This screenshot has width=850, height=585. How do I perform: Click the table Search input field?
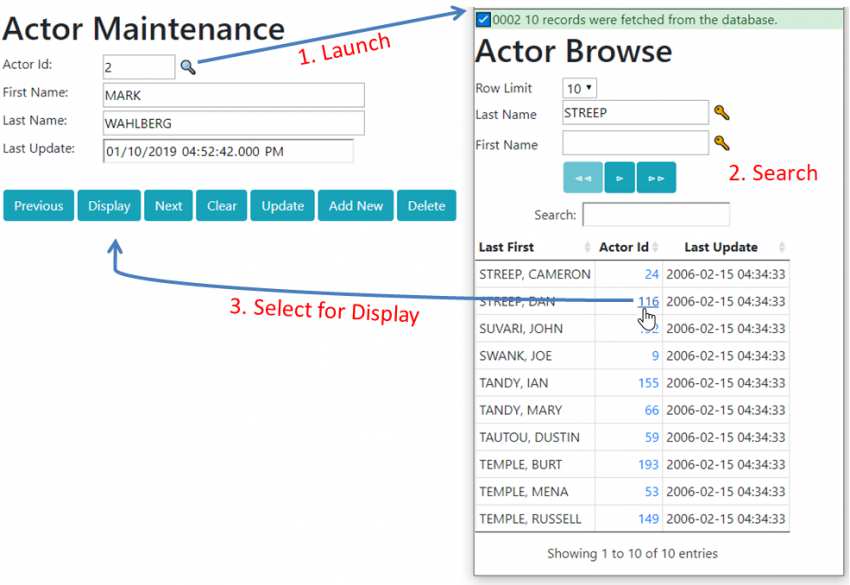656,215
